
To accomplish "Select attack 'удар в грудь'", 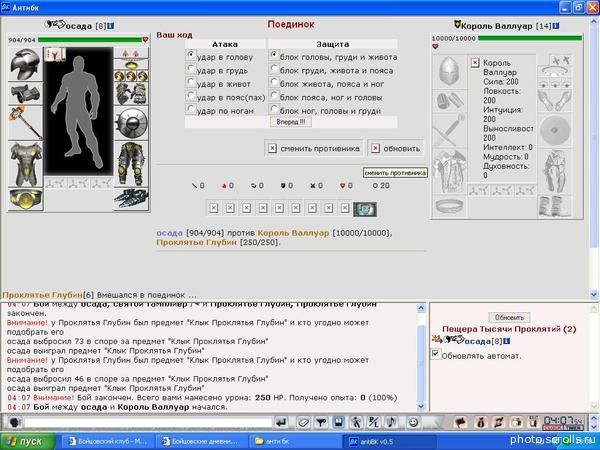I will (x=191, y=69).
